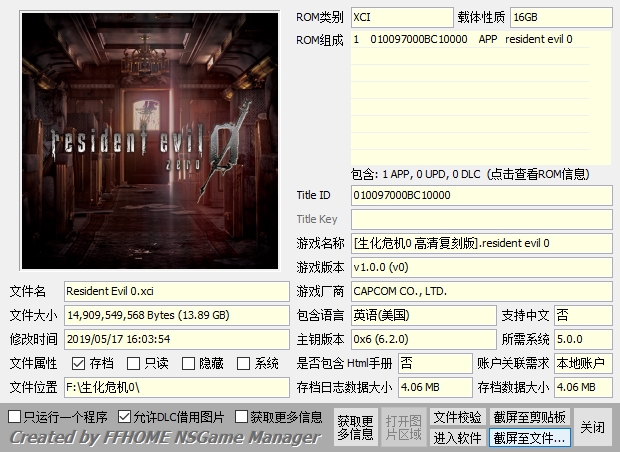Click the 文件校验 button
The height and width of the screenshot is (452, 620).
point(457,417)
